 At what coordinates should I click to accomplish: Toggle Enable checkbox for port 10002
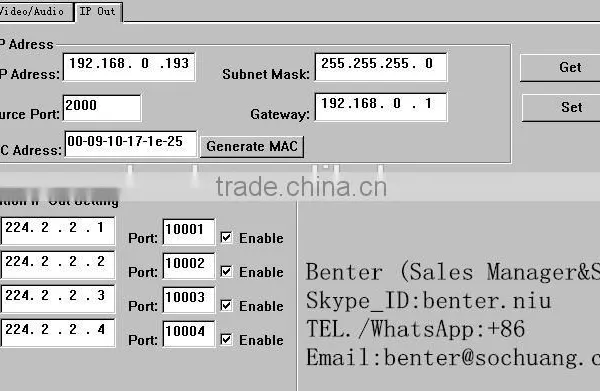pyautogui.click(x=226, y=272)
